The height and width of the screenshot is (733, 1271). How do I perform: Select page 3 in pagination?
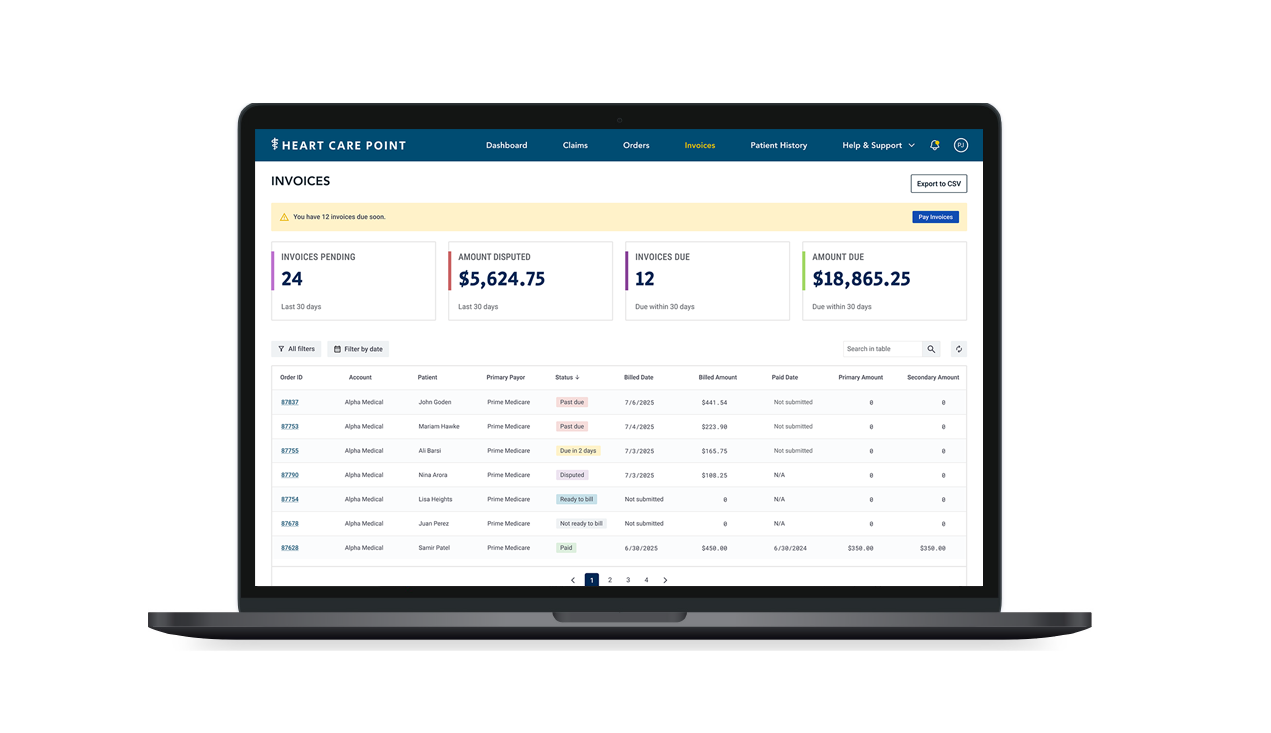coord(628,580)
